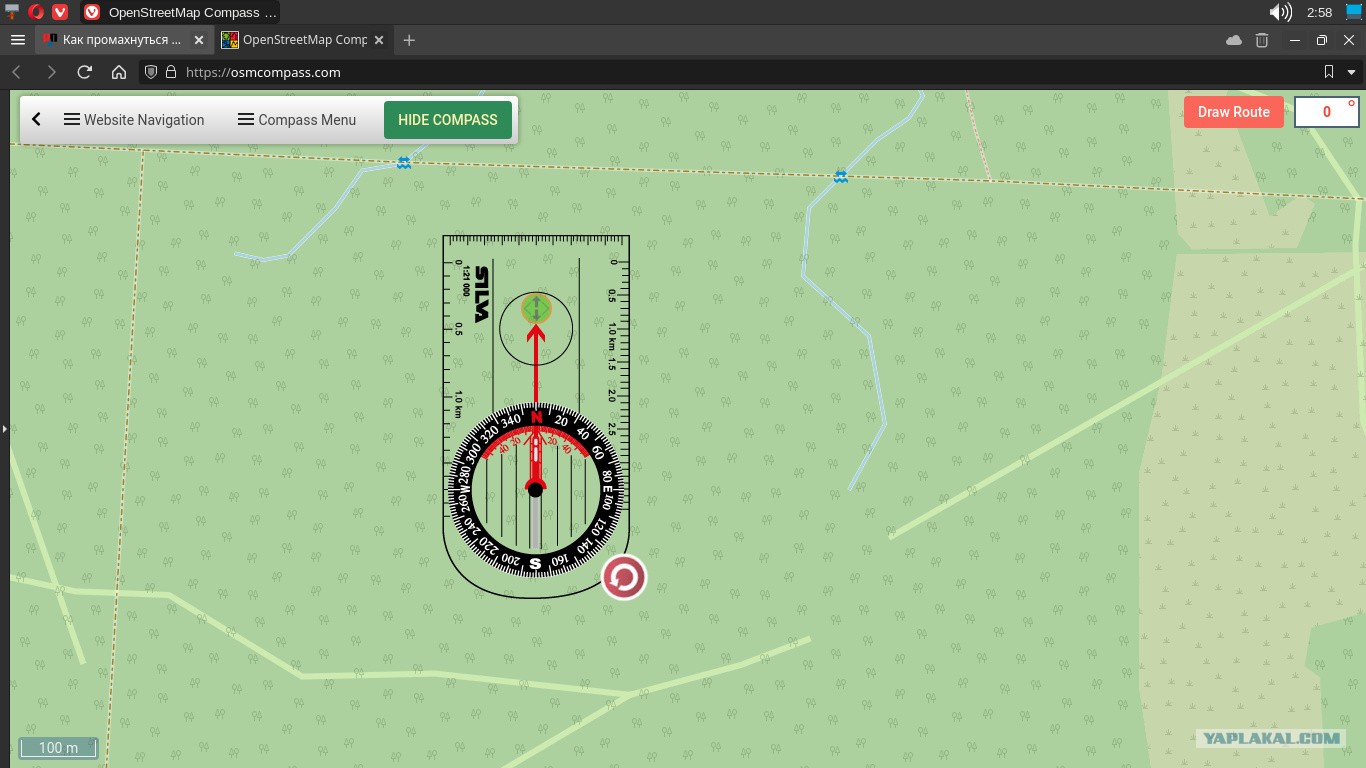1366x768 pixels.
Task: Click the back chevron in the page toolbar
Action: click(37, 119)
